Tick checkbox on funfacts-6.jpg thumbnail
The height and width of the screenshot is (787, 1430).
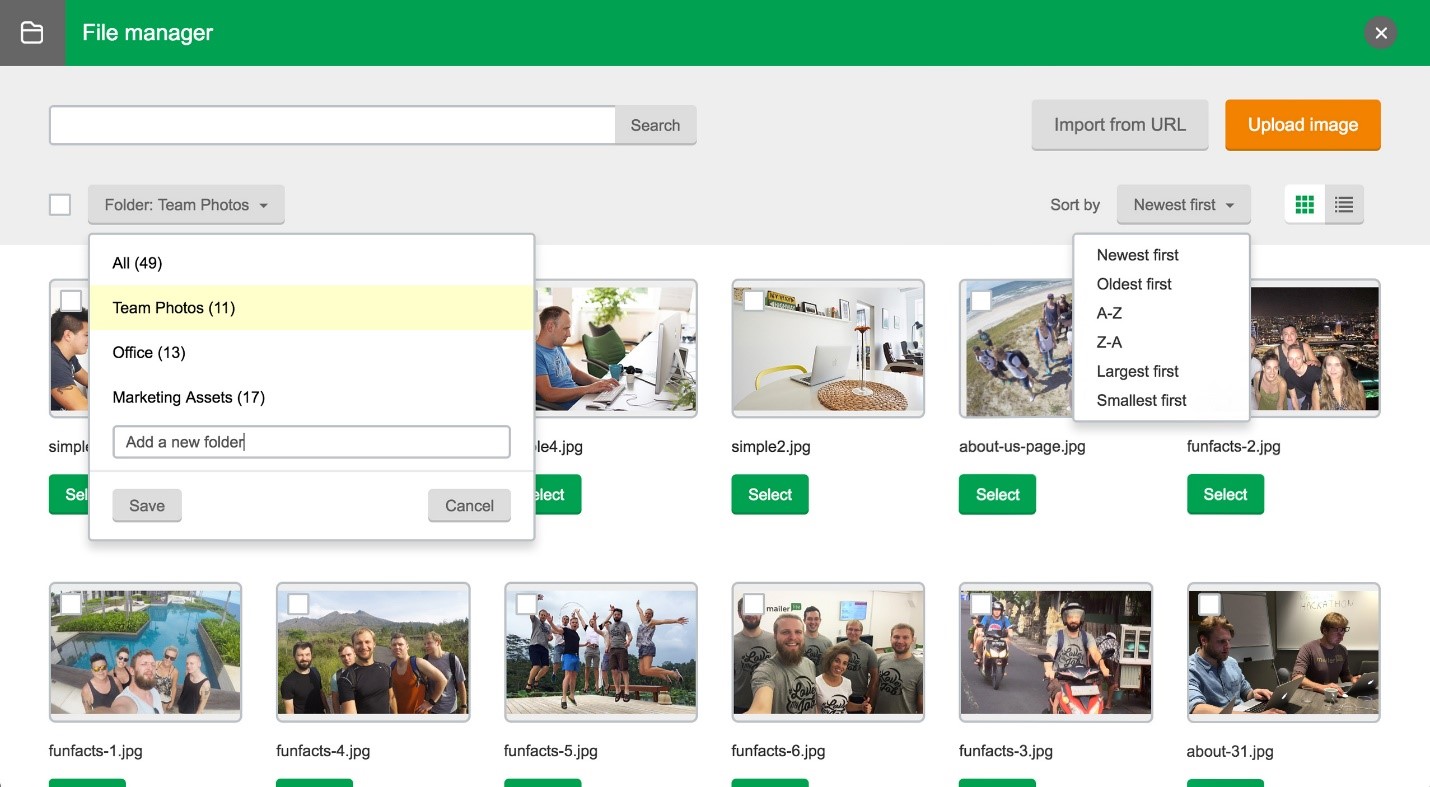[x=754, y=604]
